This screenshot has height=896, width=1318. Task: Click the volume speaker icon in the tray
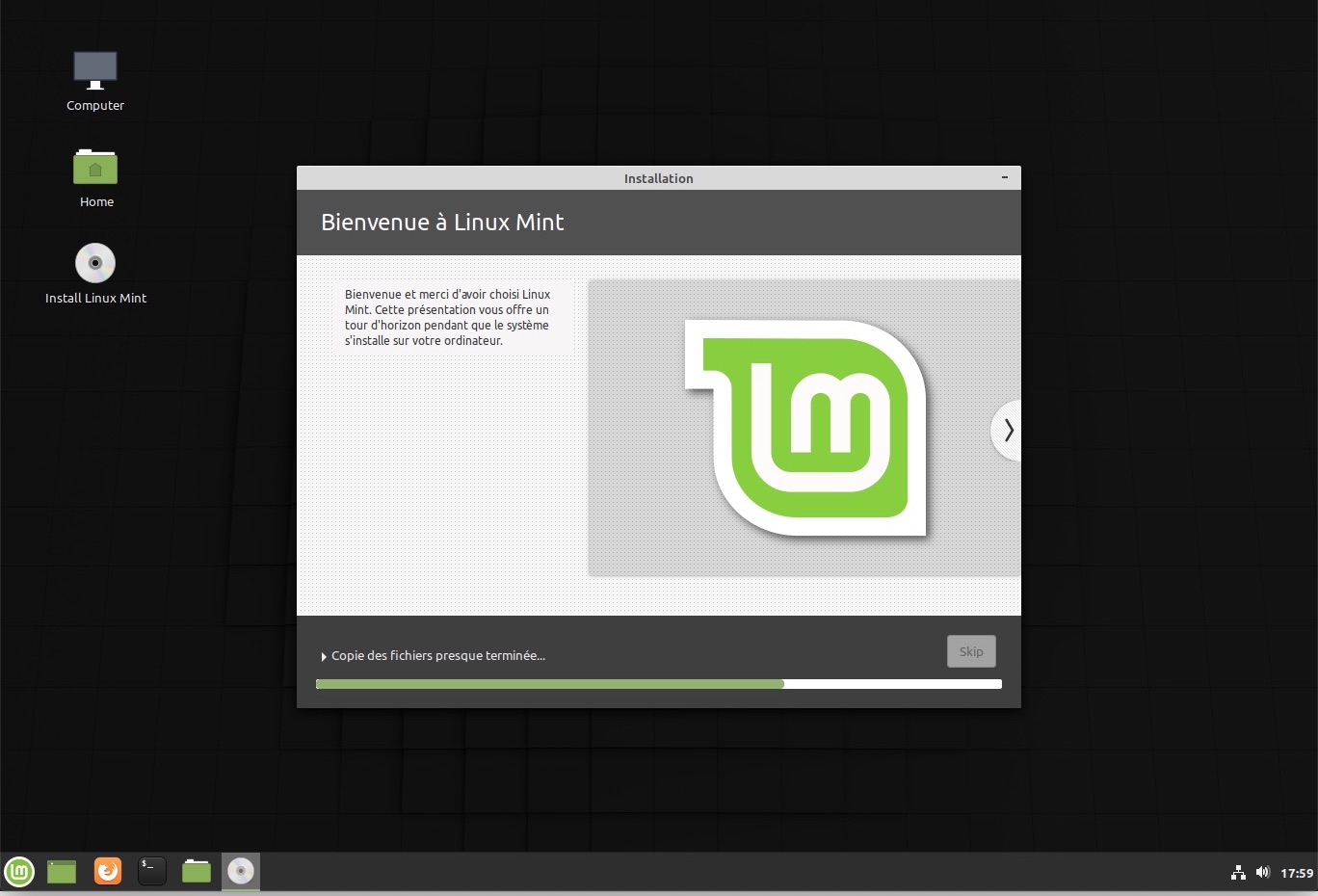(1263, 873)
